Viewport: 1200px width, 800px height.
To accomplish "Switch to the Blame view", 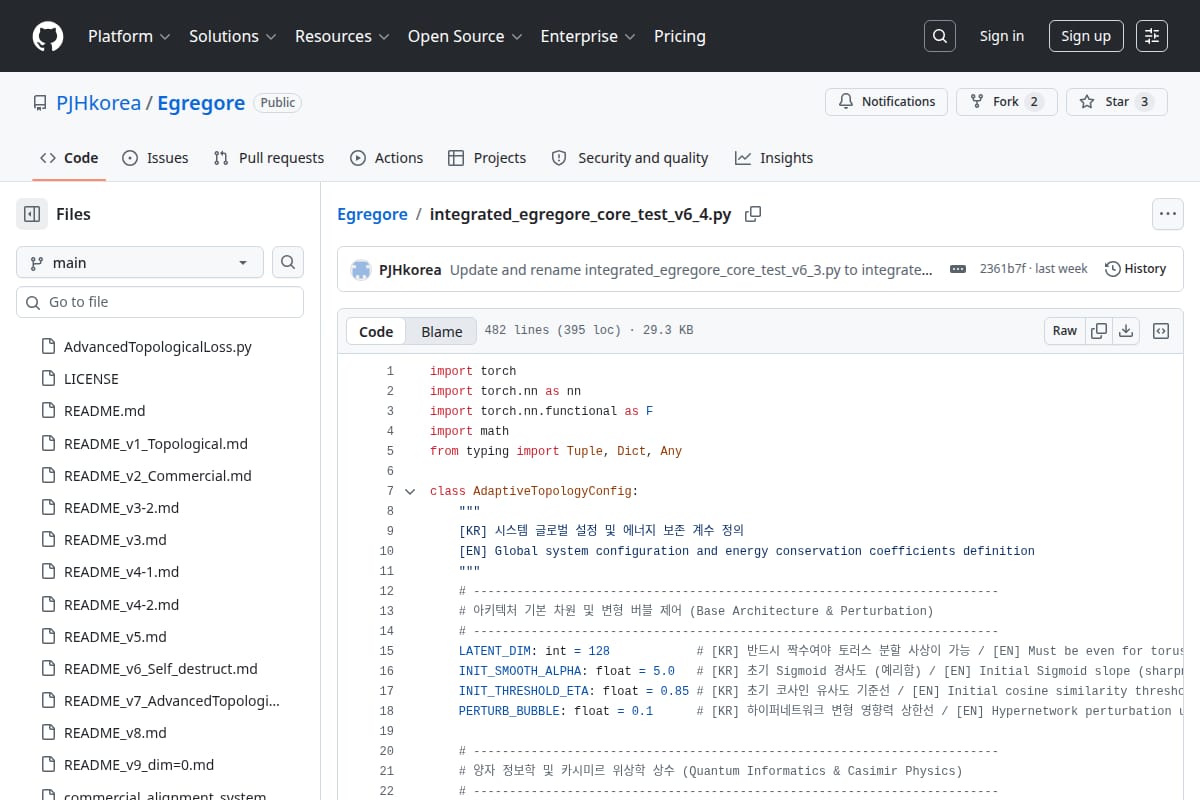I will (x=441, y=331).
